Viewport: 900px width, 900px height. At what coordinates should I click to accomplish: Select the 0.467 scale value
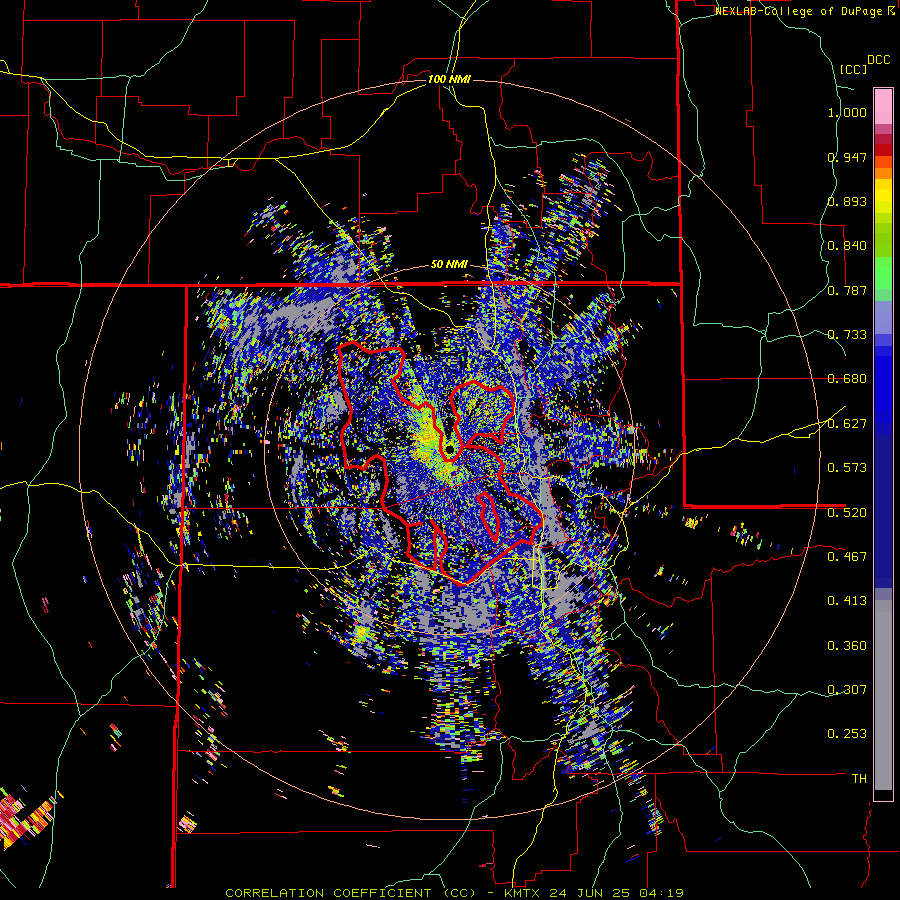pos(847,557)
